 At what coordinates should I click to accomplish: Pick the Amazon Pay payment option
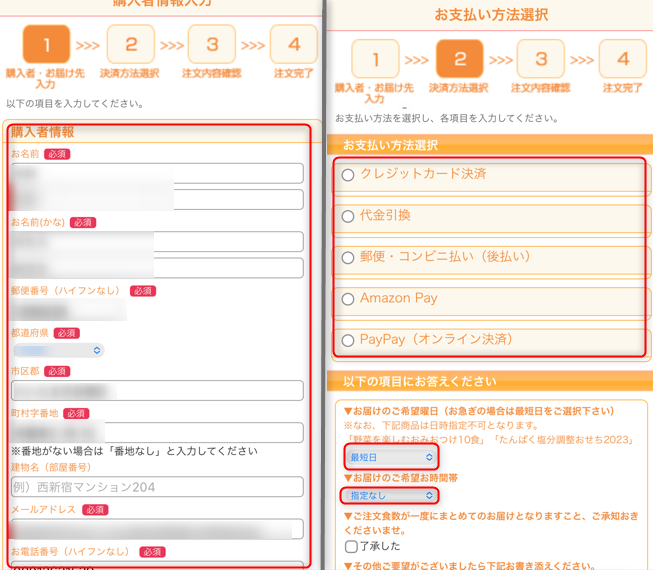coord(348,299)
